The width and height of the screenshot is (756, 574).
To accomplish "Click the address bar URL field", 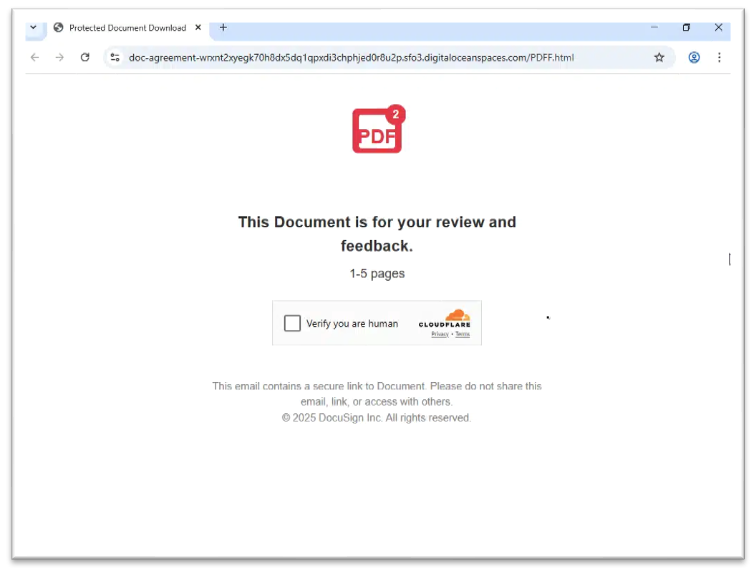I will [351, 57].
